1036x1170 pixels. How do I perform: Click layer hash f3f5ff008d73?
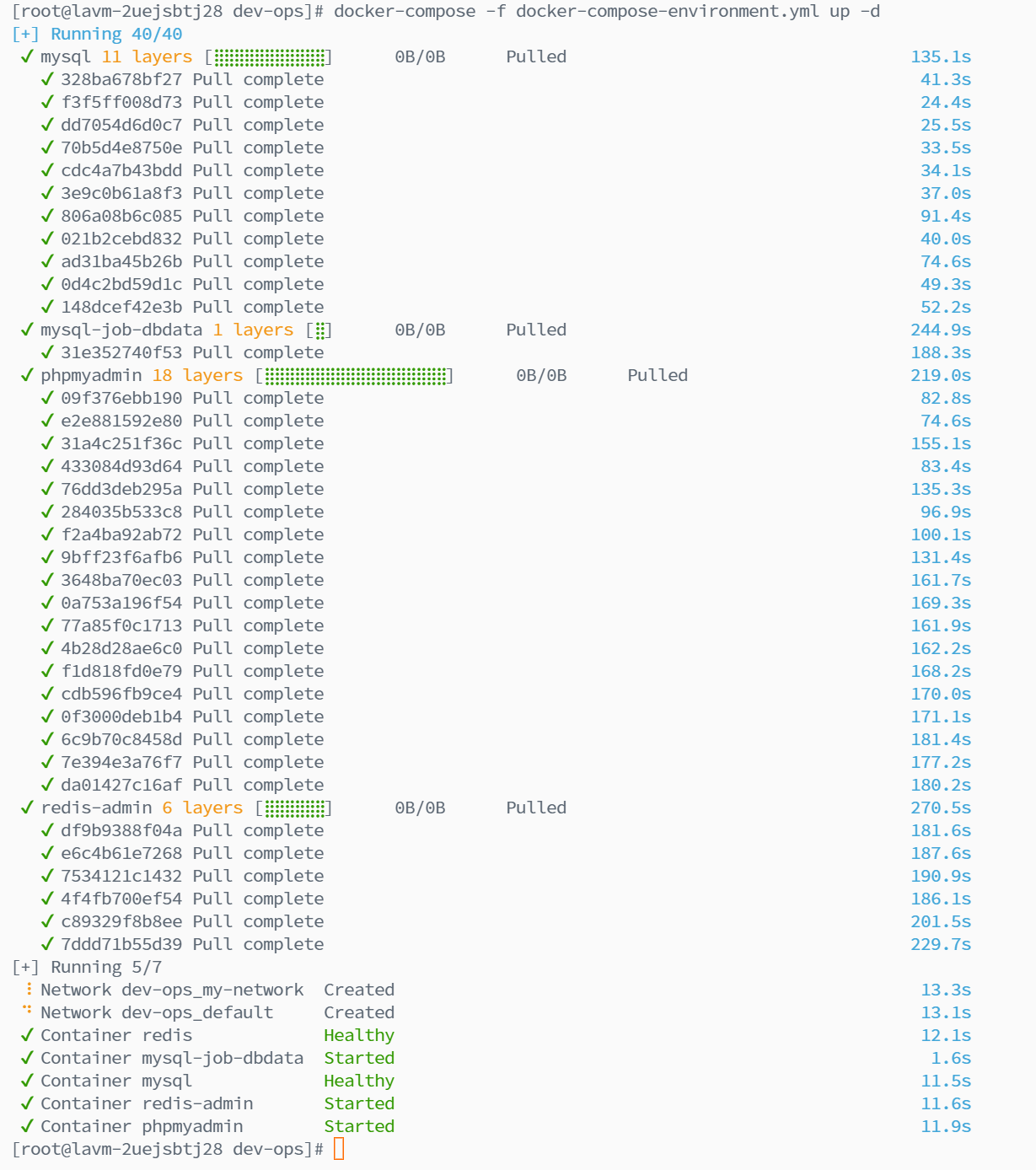pos(121,103)
